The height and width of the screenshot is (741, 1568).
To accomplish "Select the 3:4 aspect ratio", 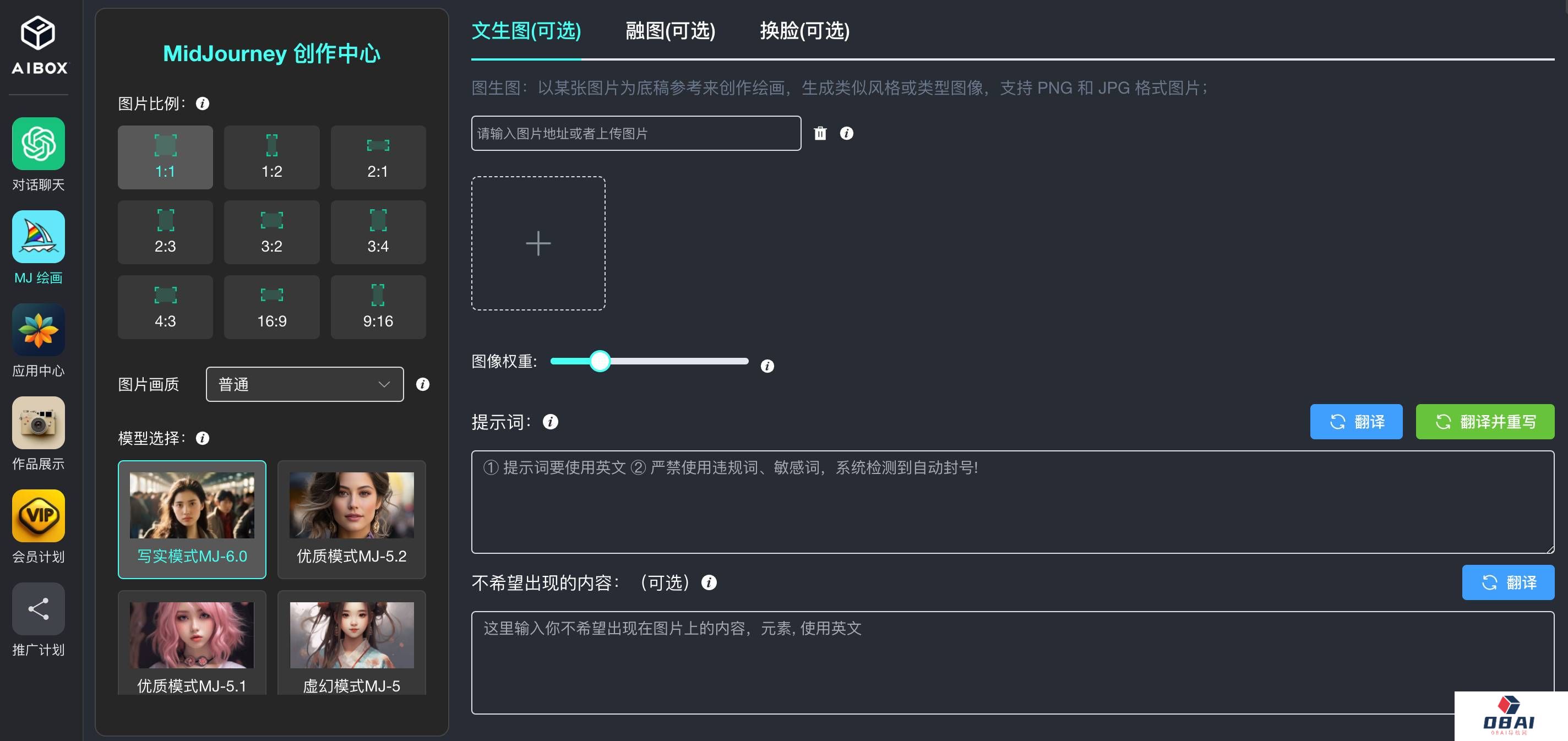I will (x=378, y=232).
